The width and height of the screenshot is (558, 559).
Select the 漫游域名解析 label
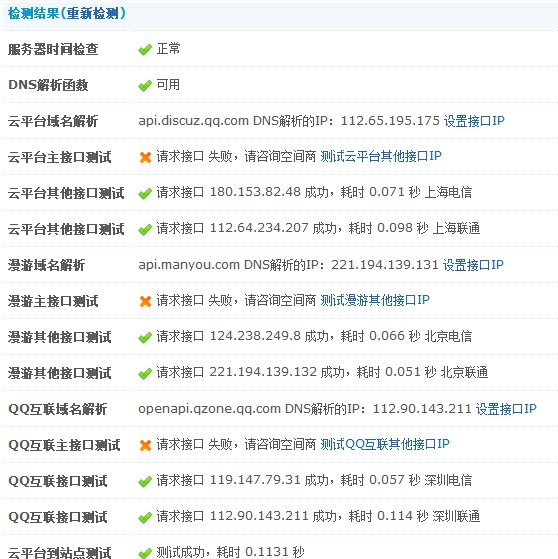(x=46, y=265)
